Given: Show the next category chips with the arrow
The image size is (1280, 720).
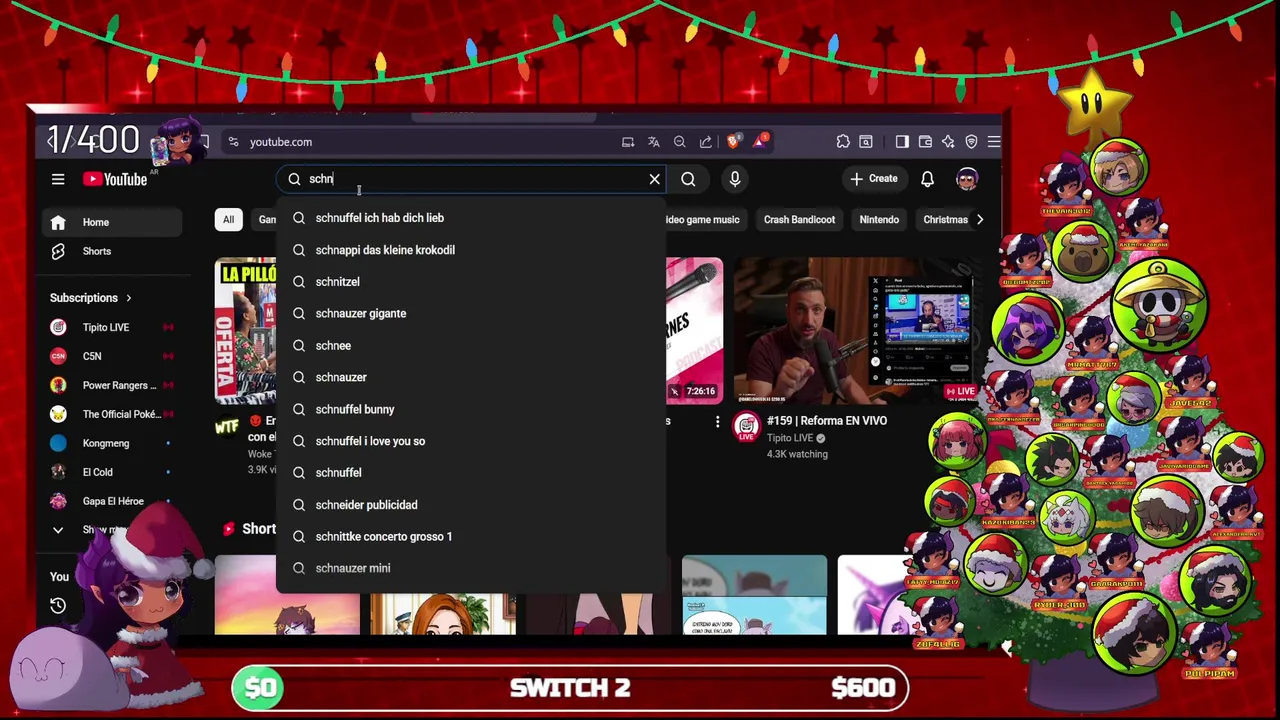Looking at the screenshot, I should pos(980,219).
